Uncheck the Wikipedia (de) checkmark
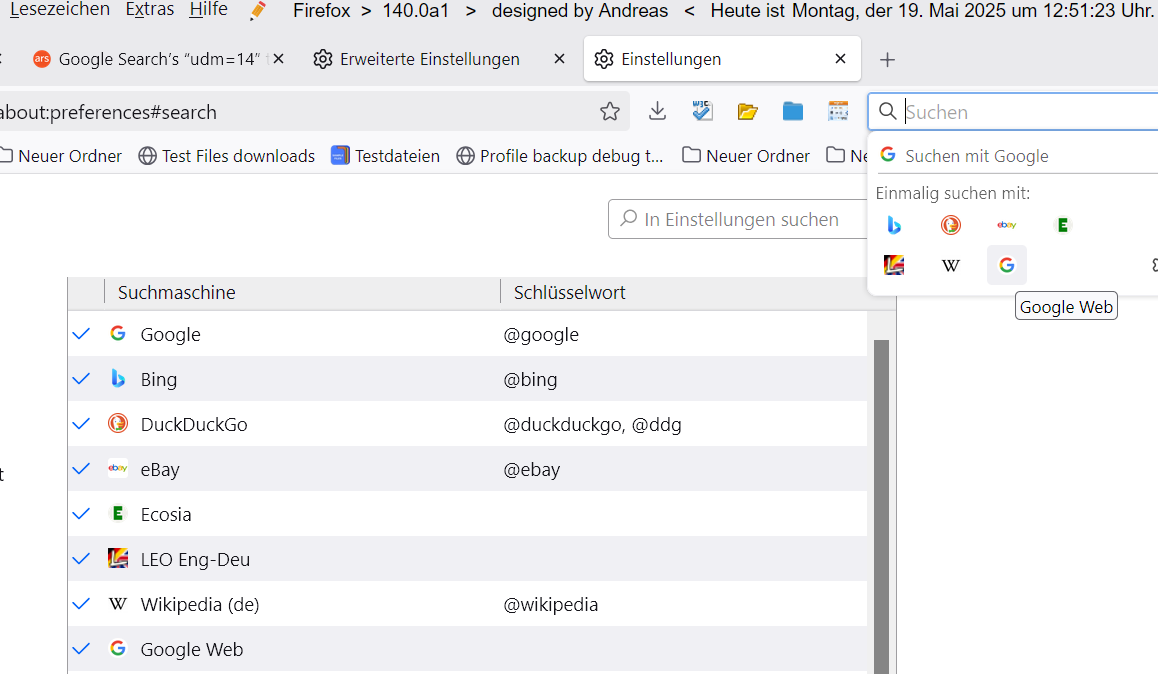Screen dimensions: 1158x674 click(81, 604)
